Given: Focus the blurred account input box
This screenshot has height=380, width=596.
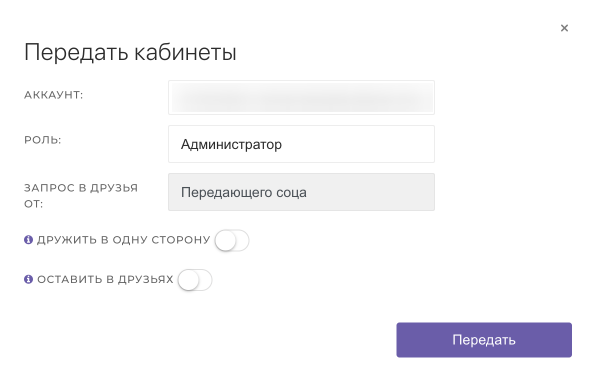Looking at the screenshot, I should click(x=301, y=97).
